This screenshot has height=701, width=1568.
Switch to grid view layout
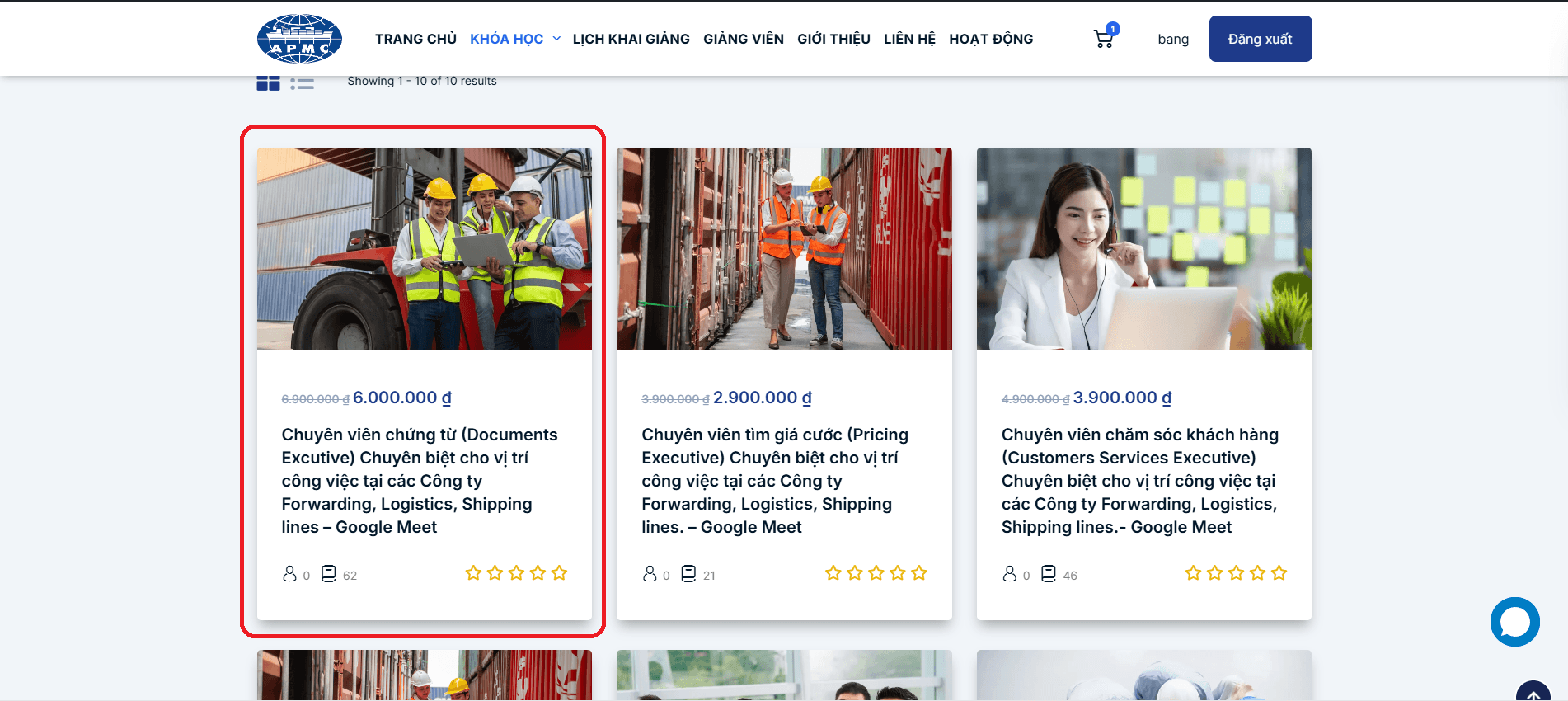pos(268,83)
